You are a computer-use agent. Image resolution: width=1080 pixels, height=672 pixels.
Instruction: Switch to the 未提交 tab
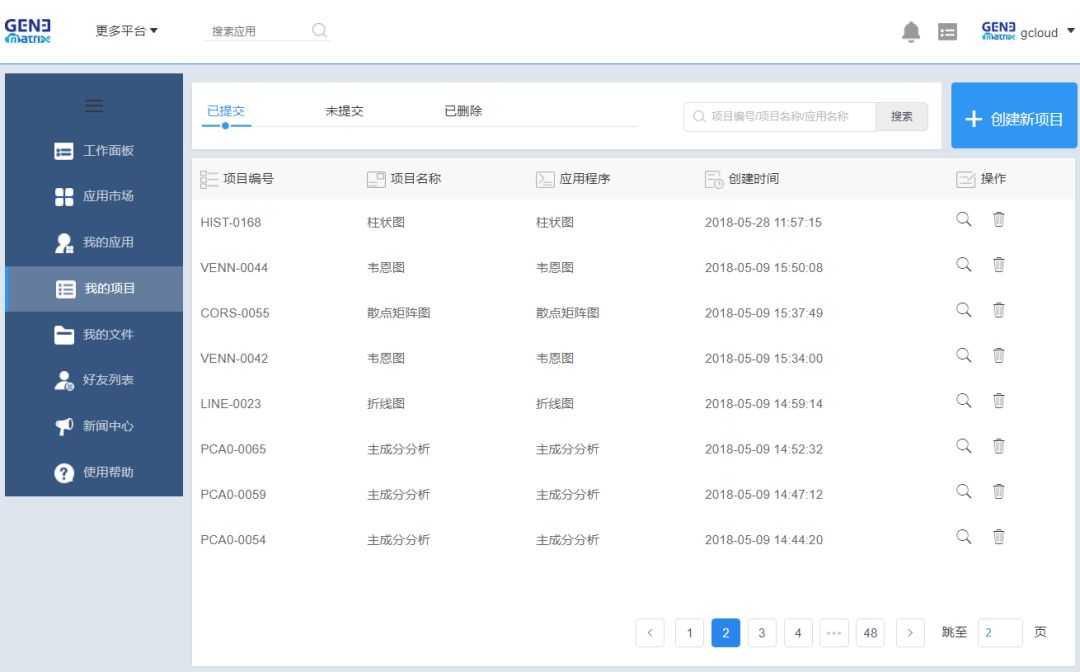344,111
